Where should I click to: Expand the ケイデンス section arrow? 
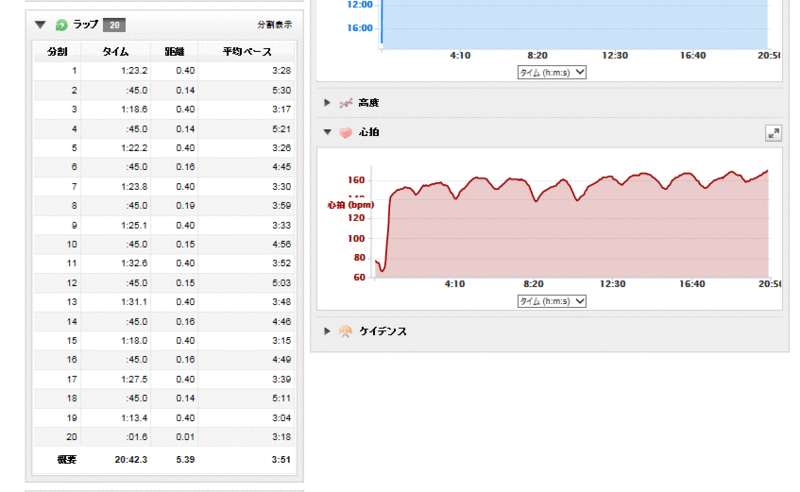pos(327,331)
